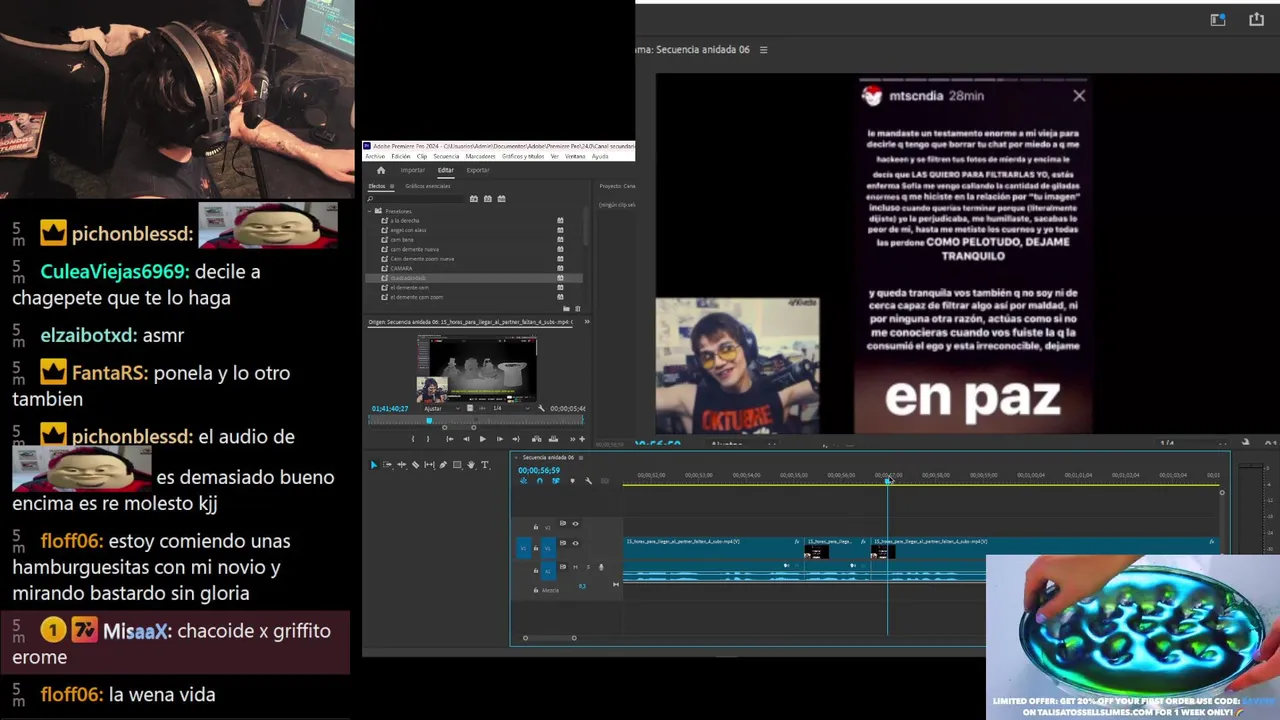
Task: Select the Selection tool arrow
Action: [373, 465]
